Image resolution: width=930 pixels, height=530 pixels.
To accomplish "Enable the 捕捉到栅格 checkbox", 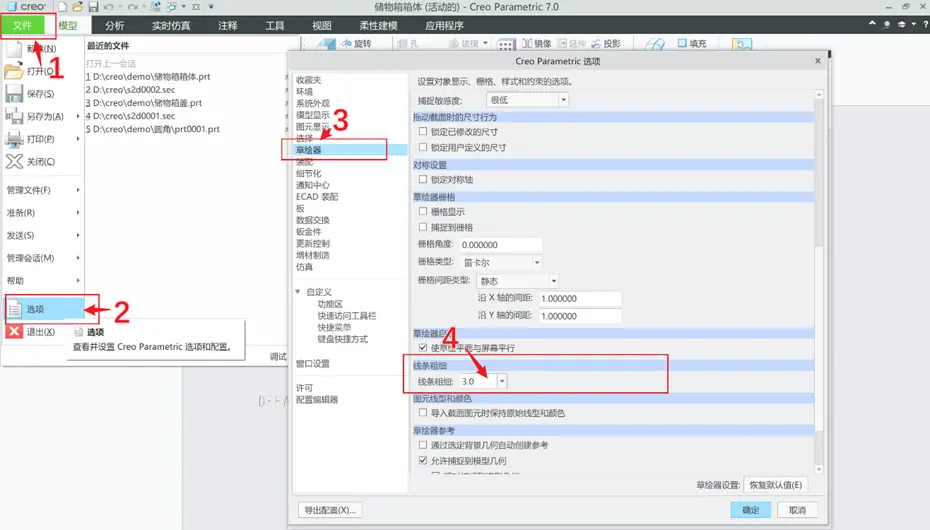I will (x=423, y=226).
